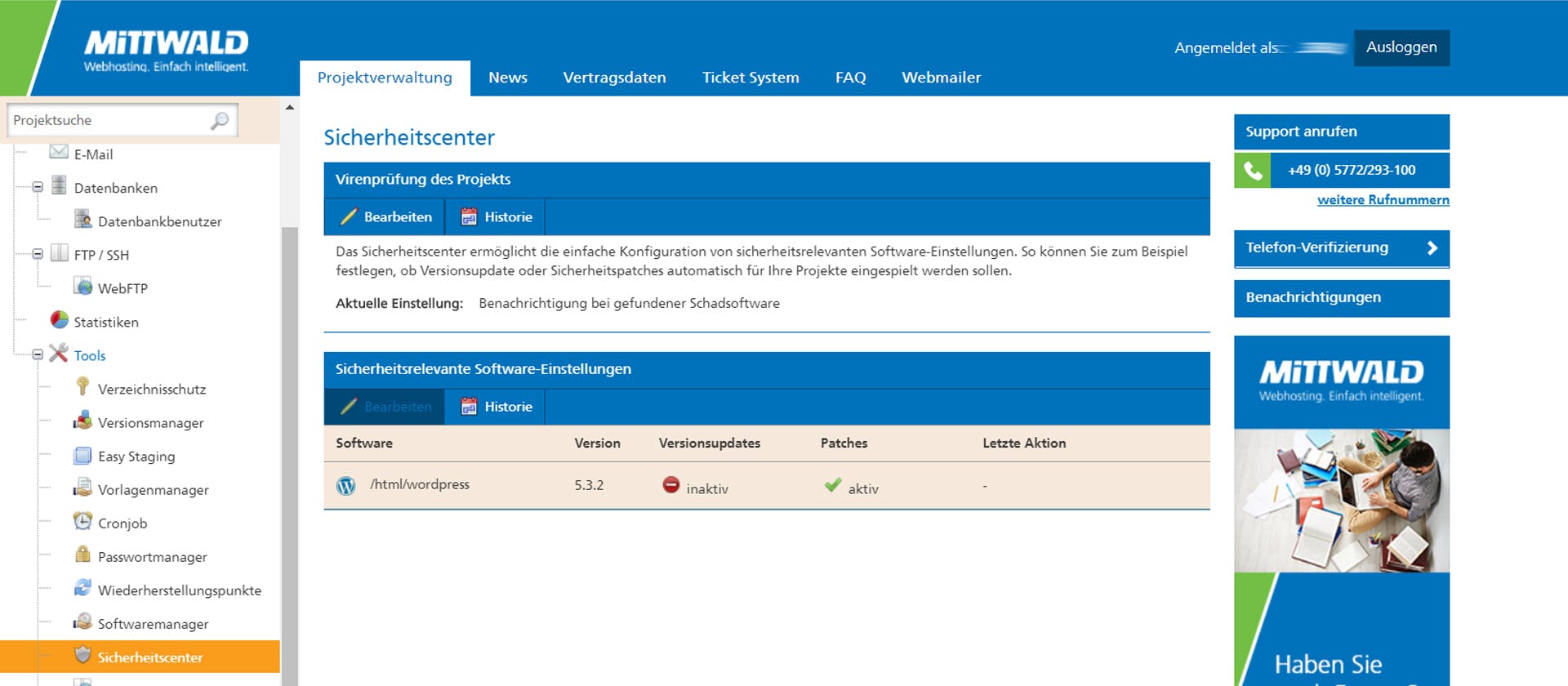Collapse the Datenbanken tree node

(x=38, y=187)
